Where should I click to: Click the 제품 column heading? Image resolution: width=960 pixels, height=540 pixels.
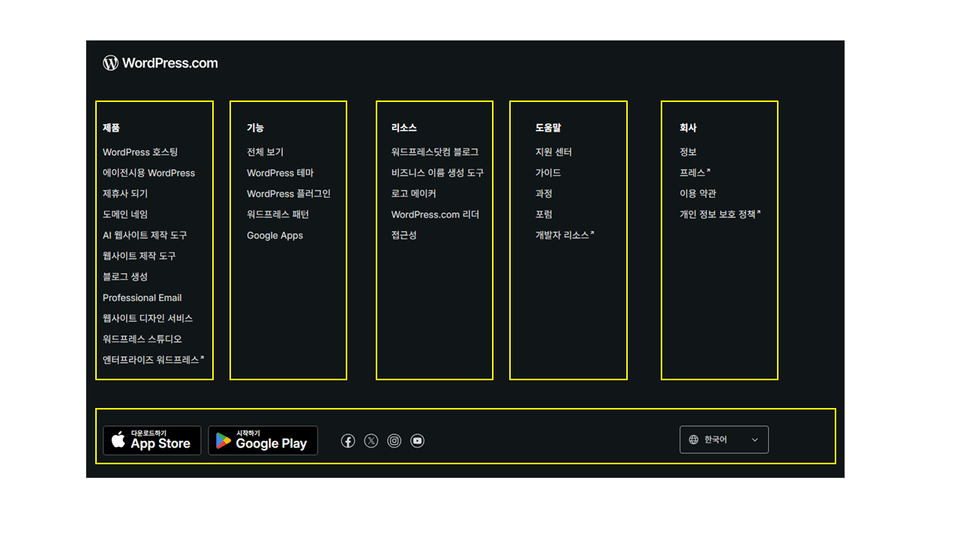tap(111, 127)
